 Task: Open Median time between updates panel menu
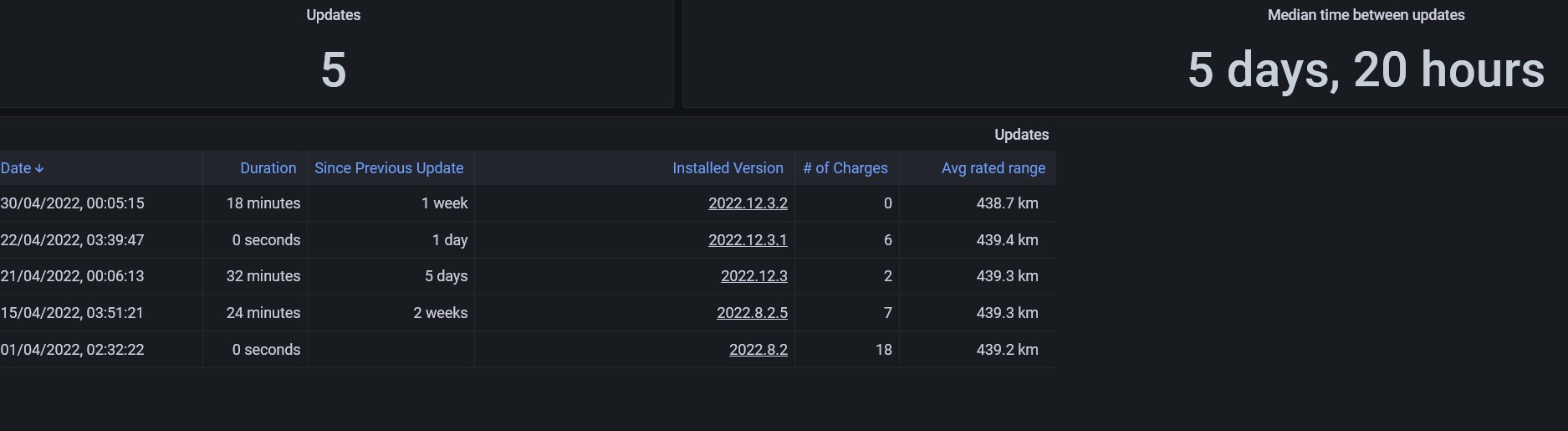tap(1366, 15)
